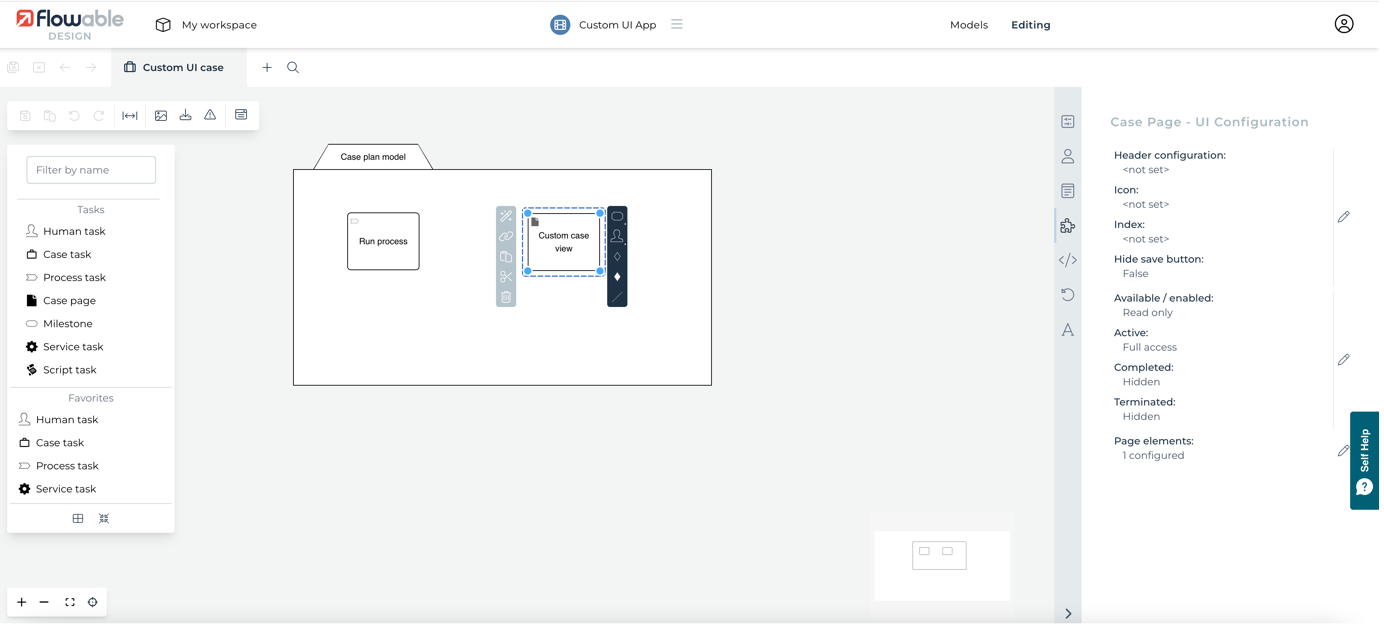Open hamburger menu beside Custom UI App
The image size is (1384, 626).
677,24
